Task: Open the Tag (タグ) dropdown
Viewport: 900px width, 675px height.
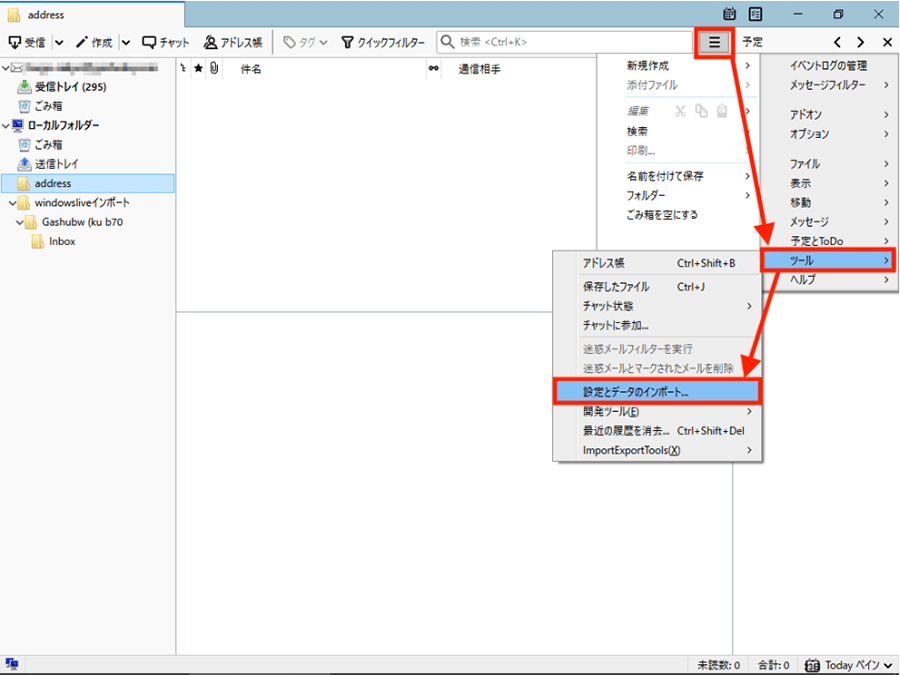Action: coord(306,42)
